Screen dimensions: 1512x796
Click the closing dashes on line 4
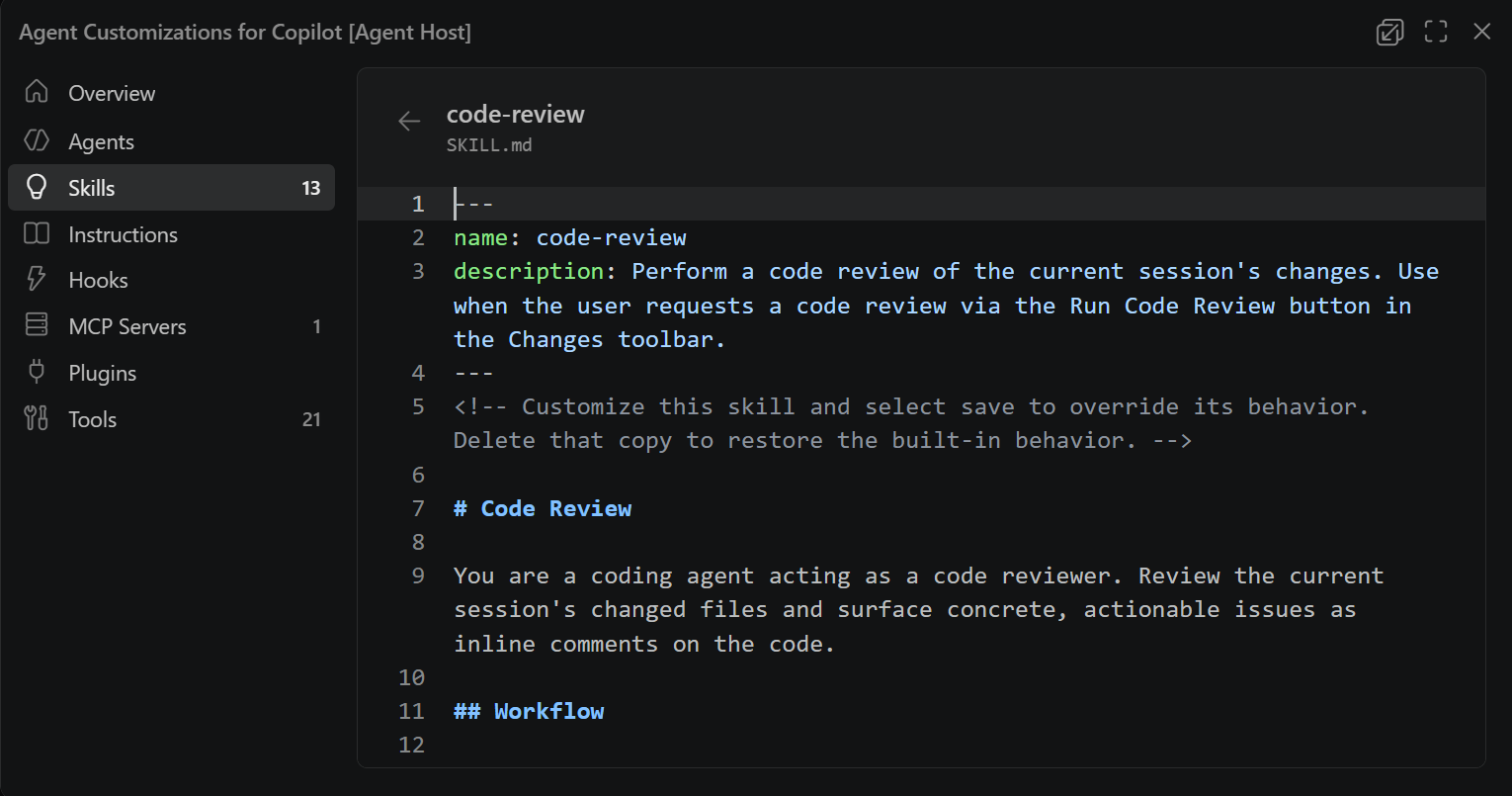click(x=473, y=373)
